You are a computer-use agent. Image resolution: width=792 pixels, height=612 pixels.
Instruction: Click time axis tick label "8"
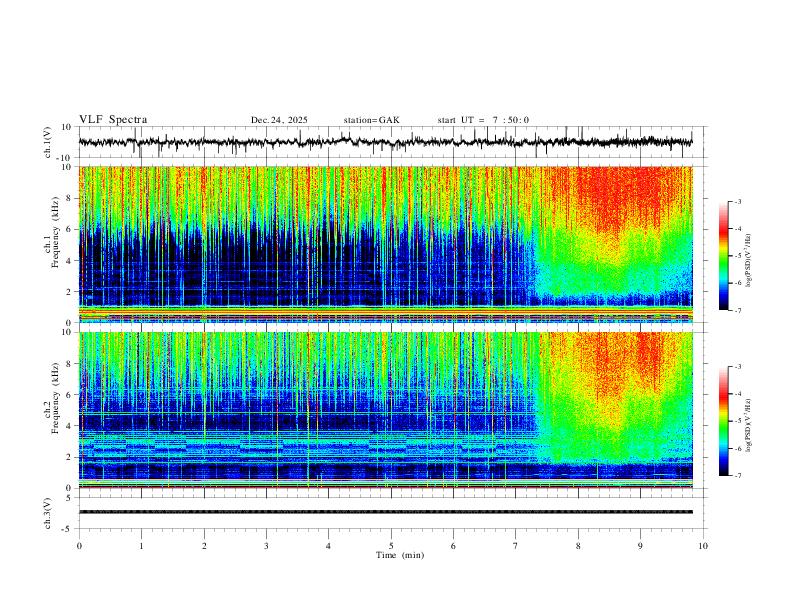point(578,546)
